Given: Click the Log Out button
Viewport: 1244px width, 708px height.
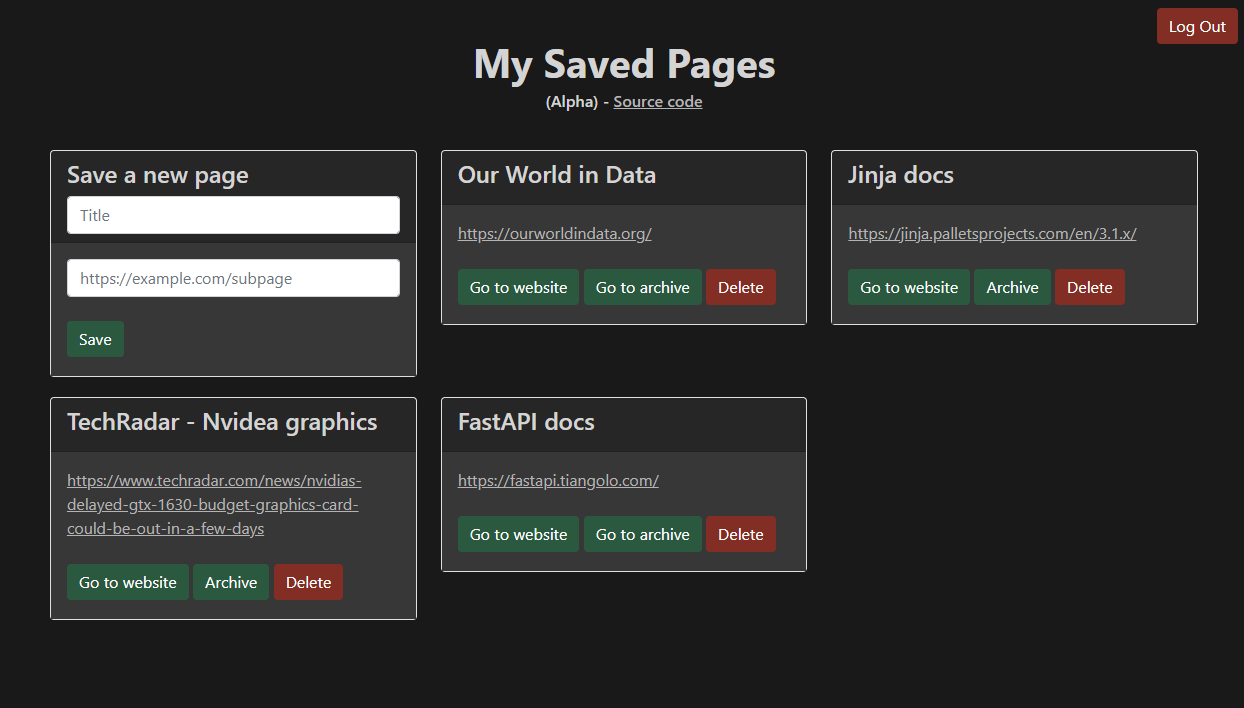Looking at the screenshot, I should point(1197,27).
